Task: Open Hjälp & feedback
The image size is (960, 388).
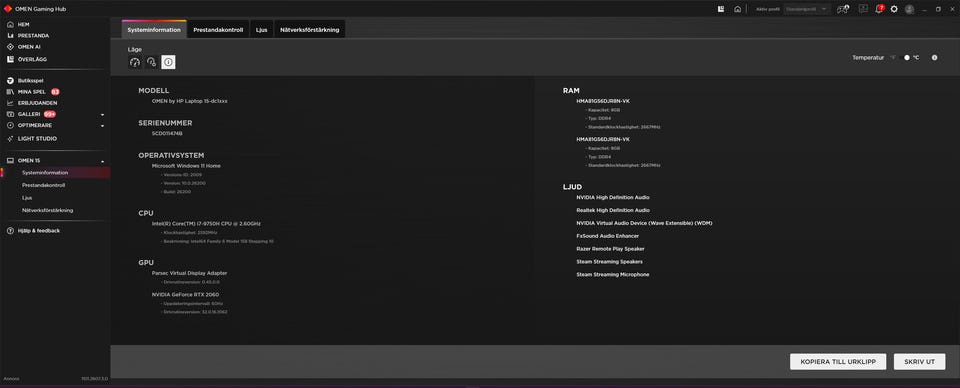Action: click(x=39, y=231)
